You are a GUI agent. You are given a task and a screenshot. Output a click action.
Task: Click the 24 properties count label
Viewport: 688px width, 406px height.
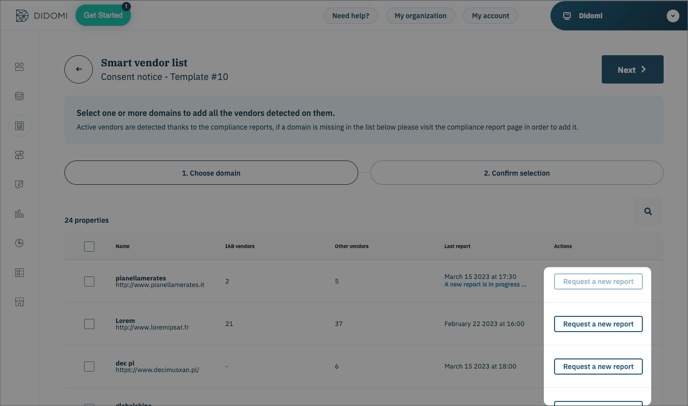[86, 220]
